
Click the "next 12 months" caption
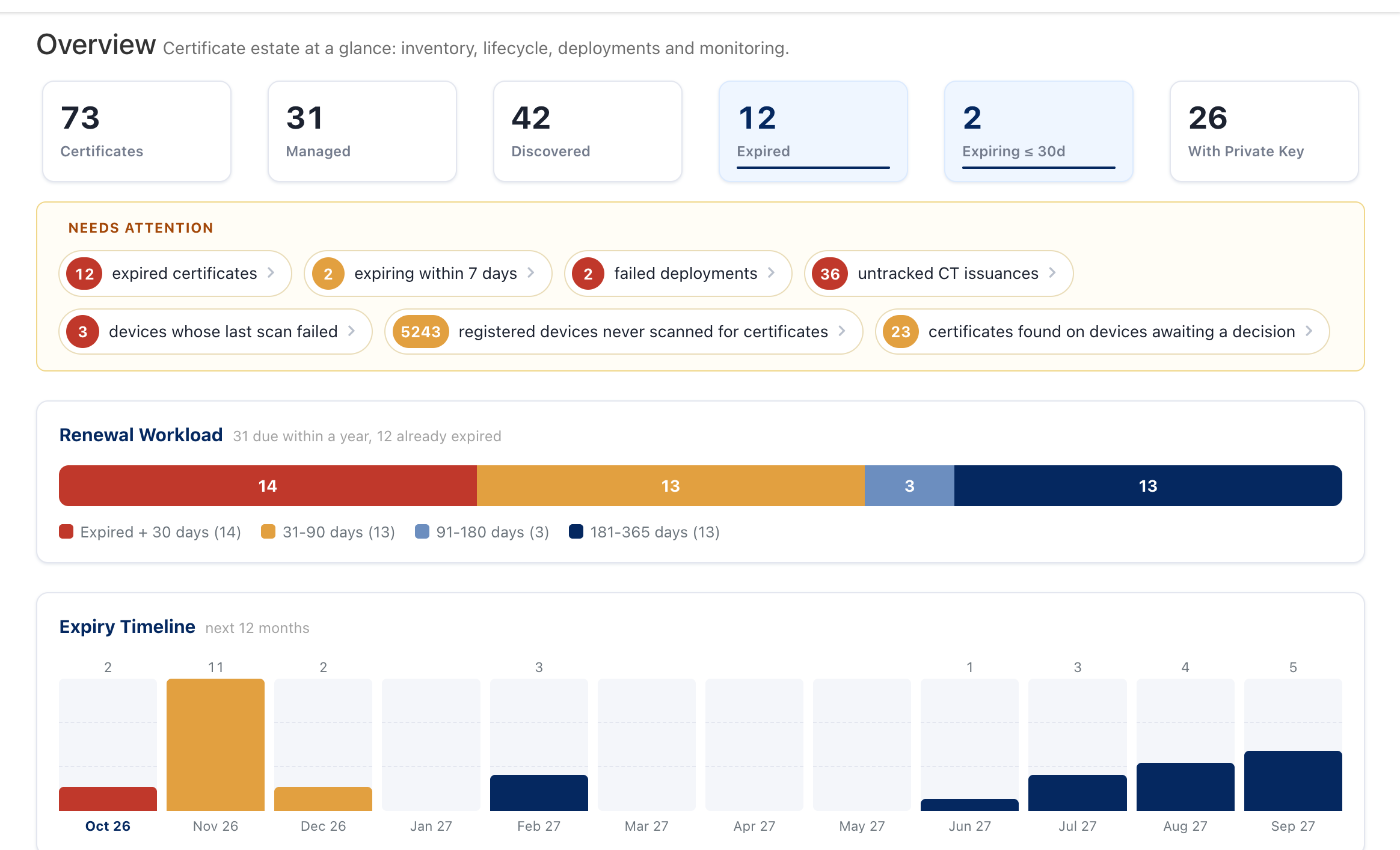pyautogui.click(x=257, y=628)
